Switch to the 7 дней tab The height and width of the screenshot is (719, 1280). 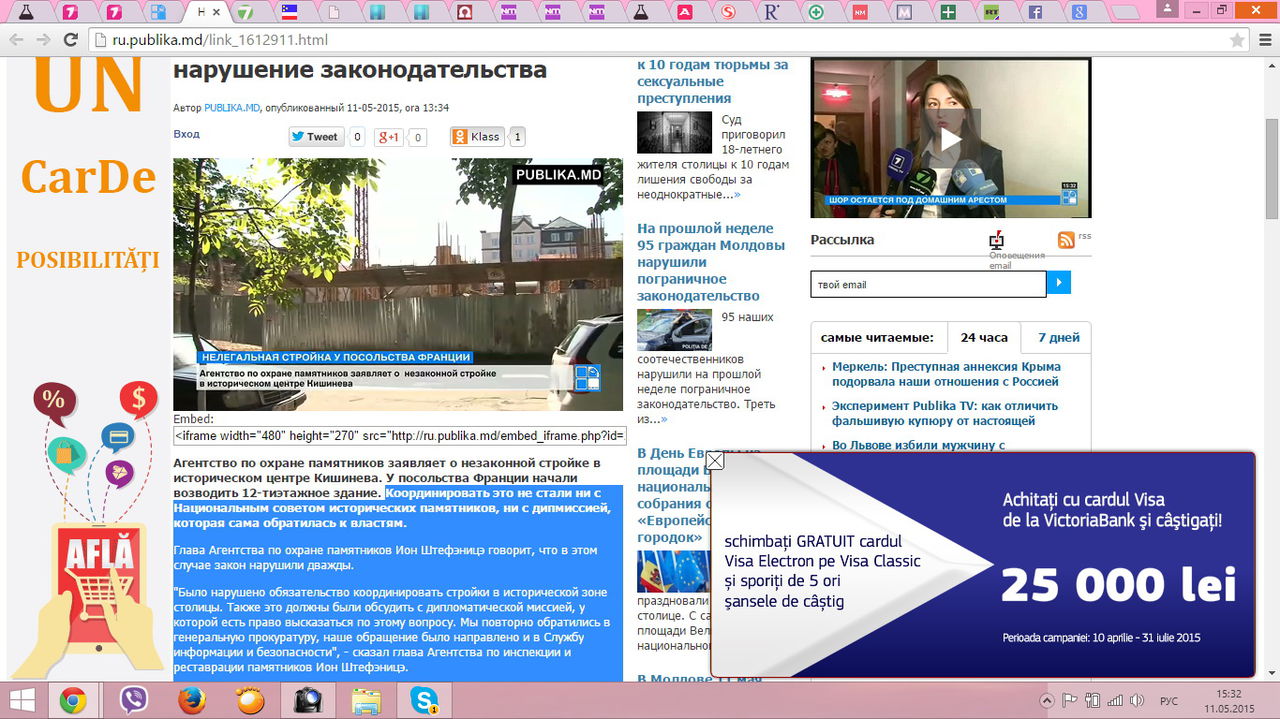[x=1058, y=337]
